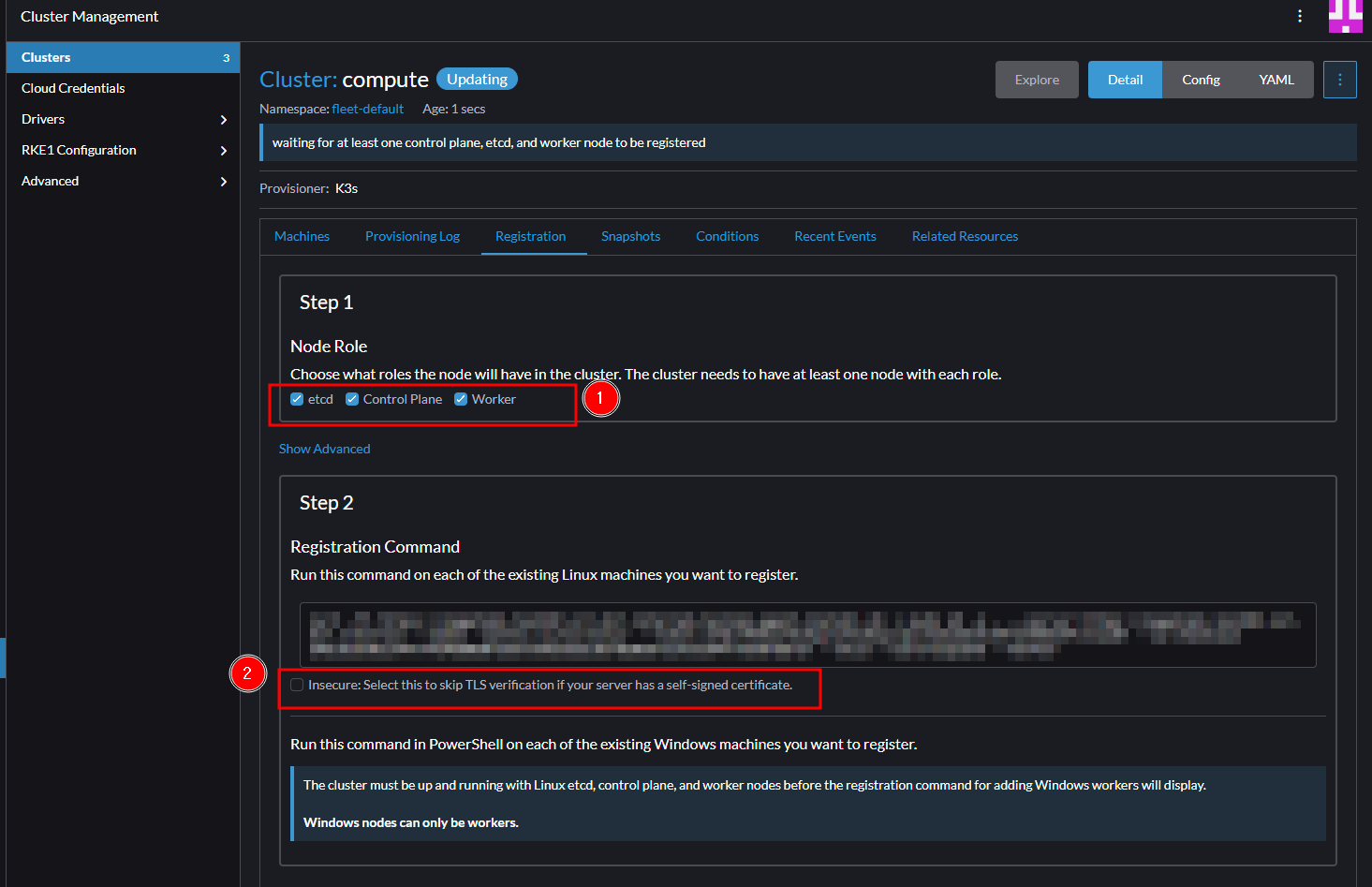Click the 'Windows nodes can only be workers' note

point(410,822)
